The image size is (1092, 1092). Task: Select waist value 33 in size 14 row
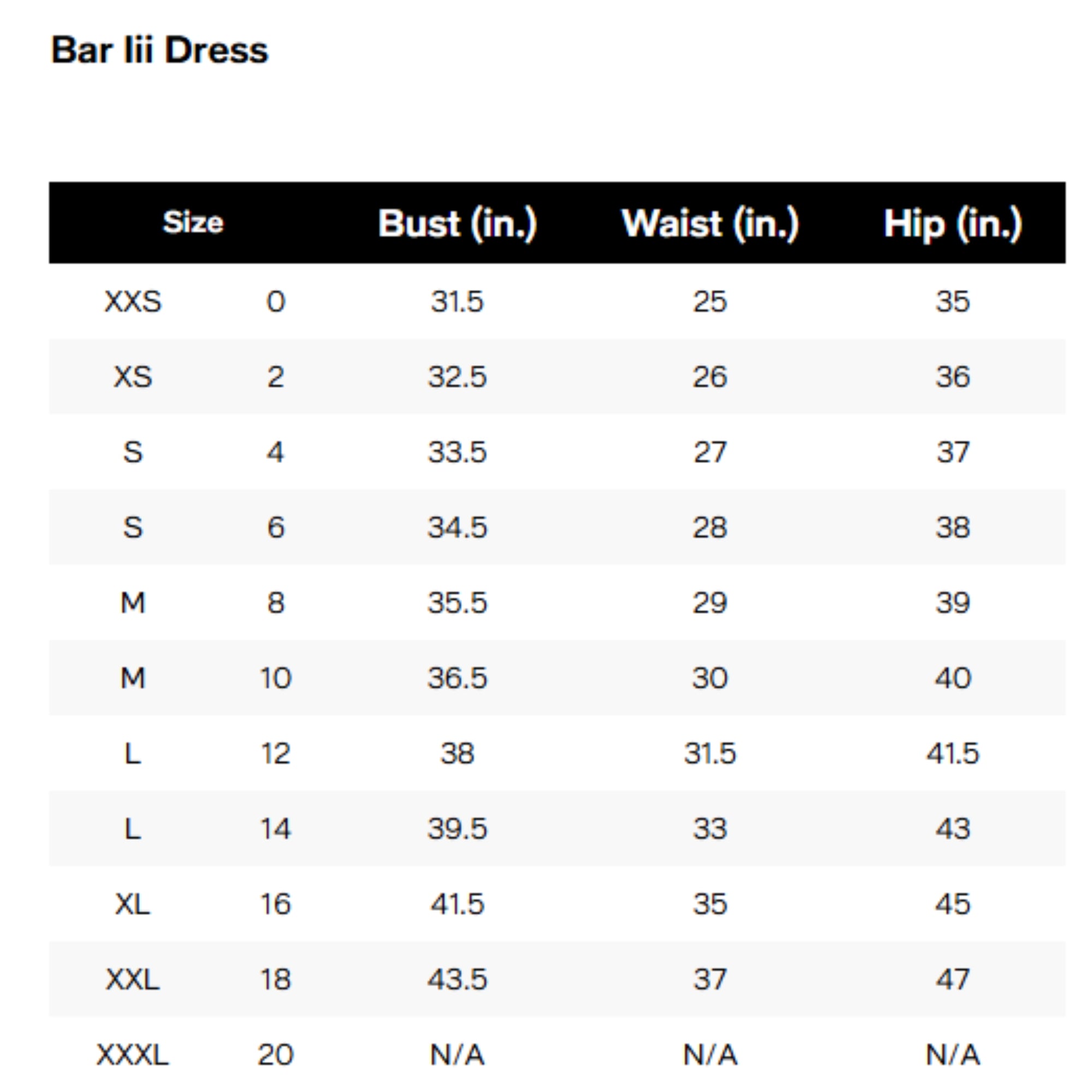710,829
